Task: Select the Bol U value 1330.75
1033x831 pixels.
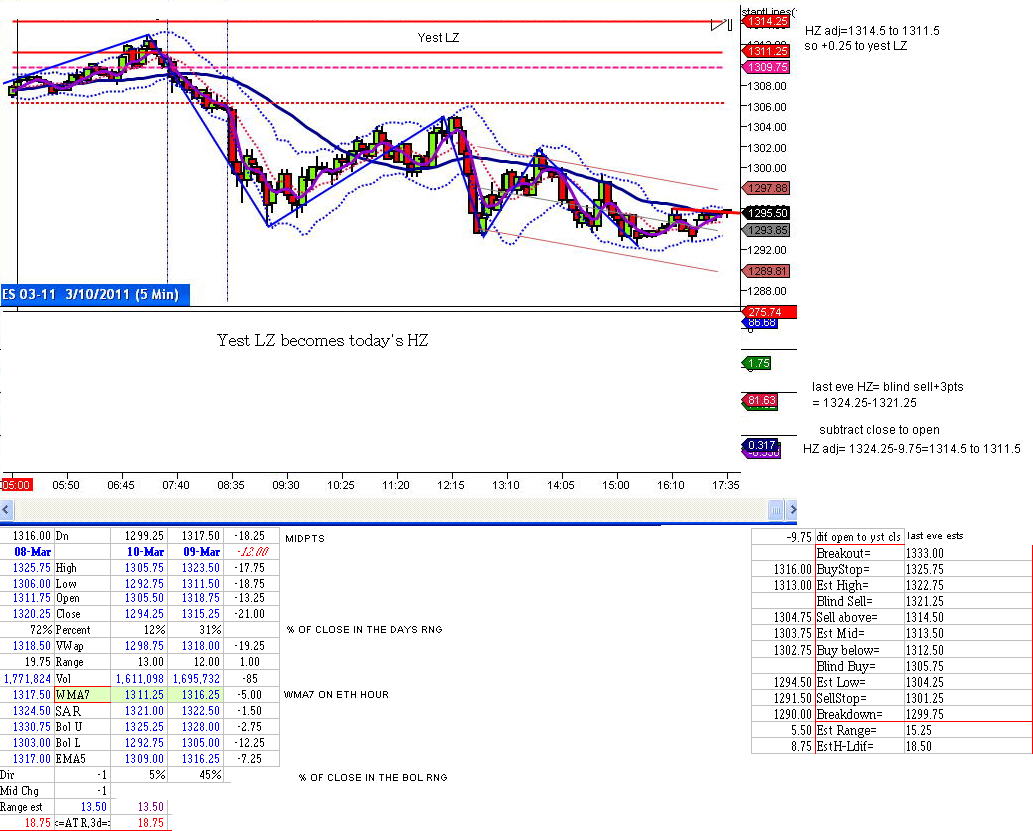Action: click(x=27, y=727)
